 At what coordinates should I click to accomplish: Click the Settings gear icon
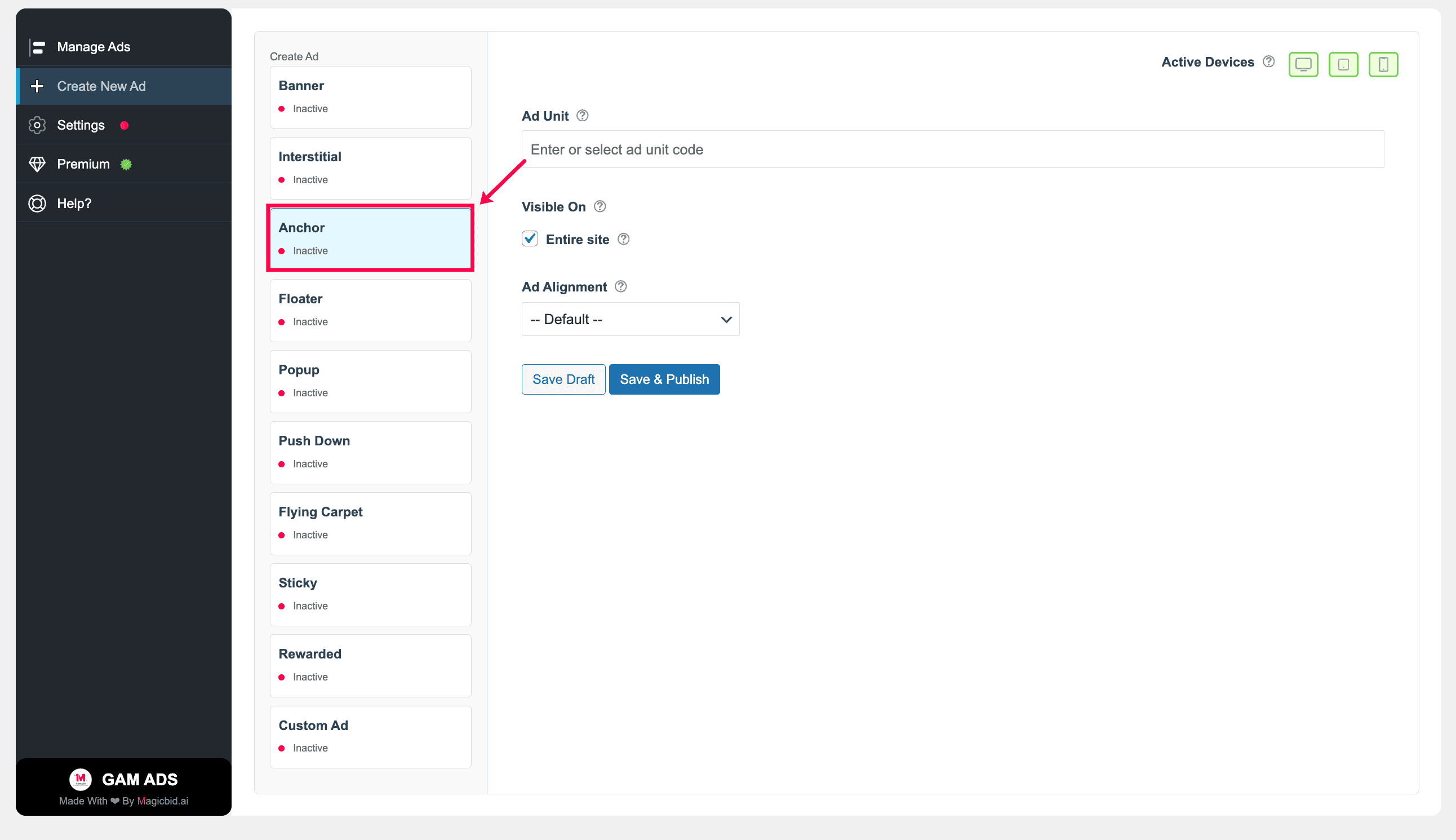(x=38, y=125)
